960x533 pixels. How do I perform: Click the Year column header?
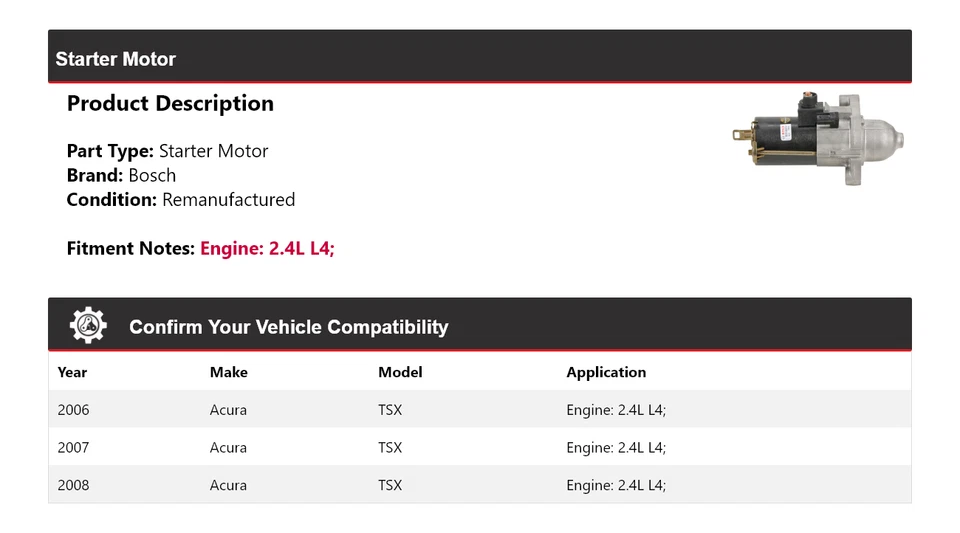coord(72,372)
